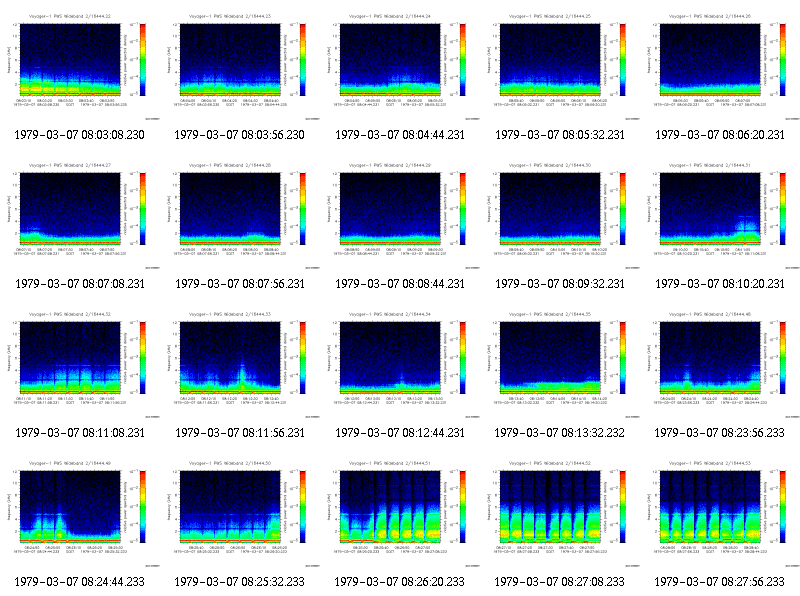Click caption text 1979-03-07 08:11:08.231

[80, 433]
